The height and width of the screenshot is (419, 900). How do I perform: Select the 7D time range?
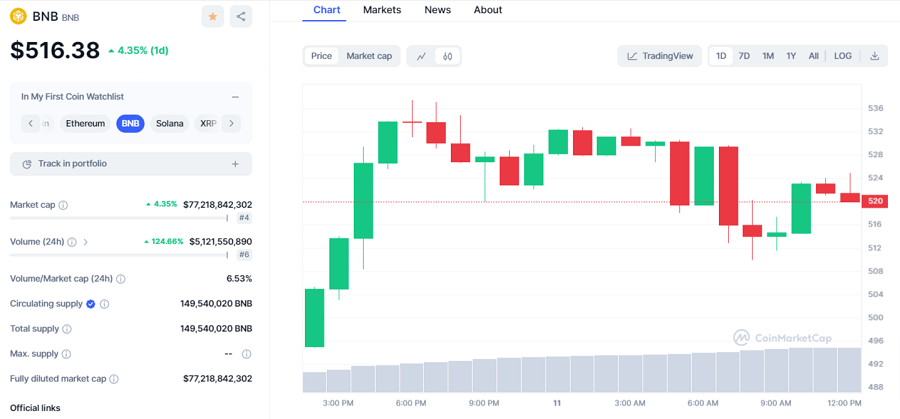pyautogui.click(x=744, y=56)
